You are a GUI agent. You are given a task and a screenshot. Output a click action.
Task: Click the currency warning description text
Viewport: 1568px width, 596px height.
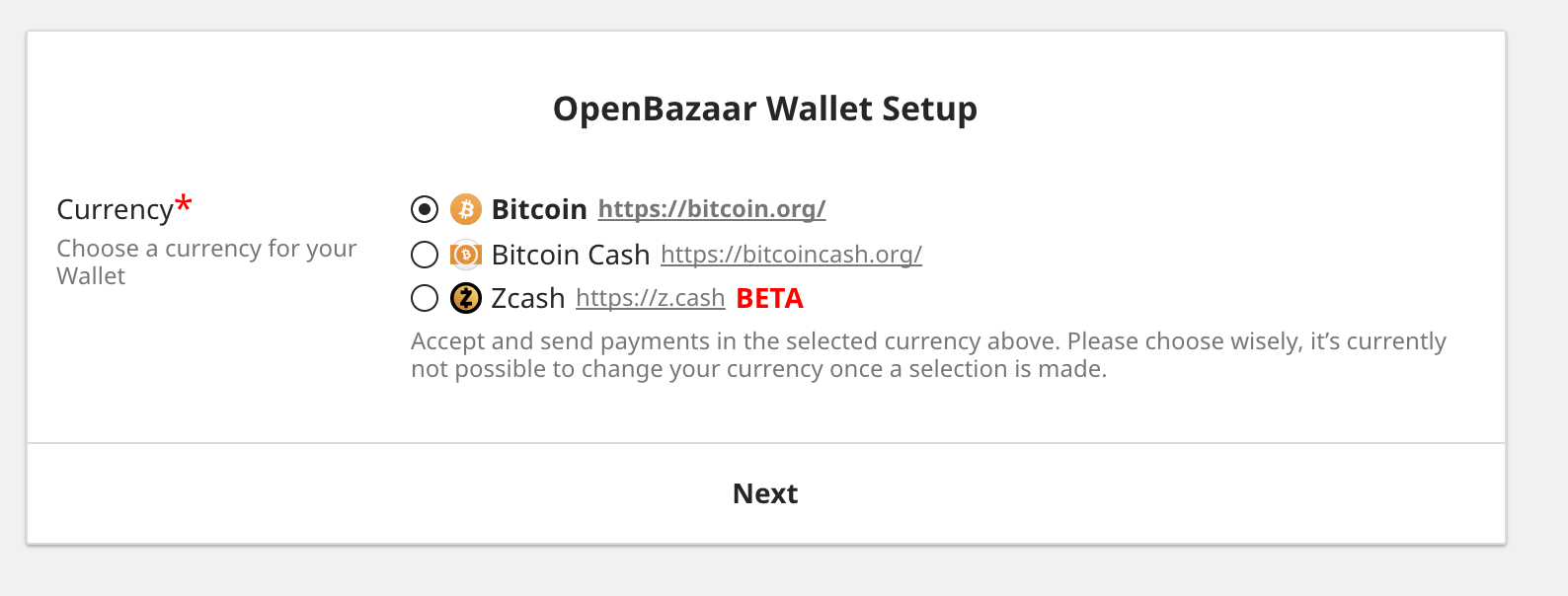pyautogui.click(x=928, y=354)
